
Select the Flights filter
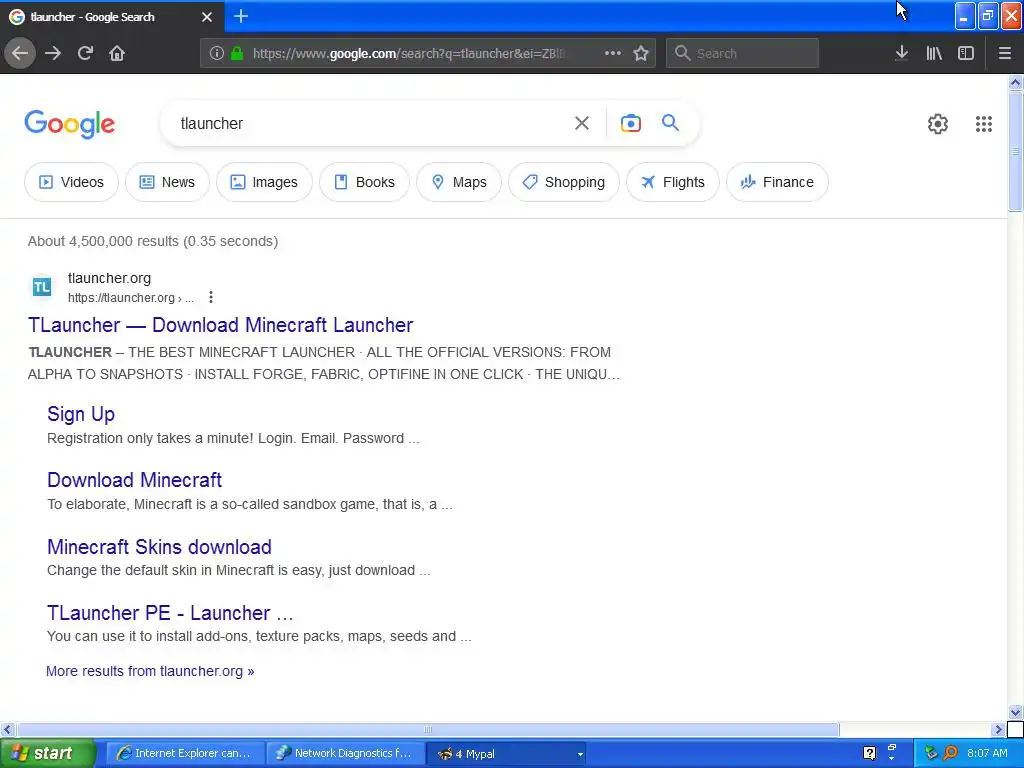pos(673,182)
